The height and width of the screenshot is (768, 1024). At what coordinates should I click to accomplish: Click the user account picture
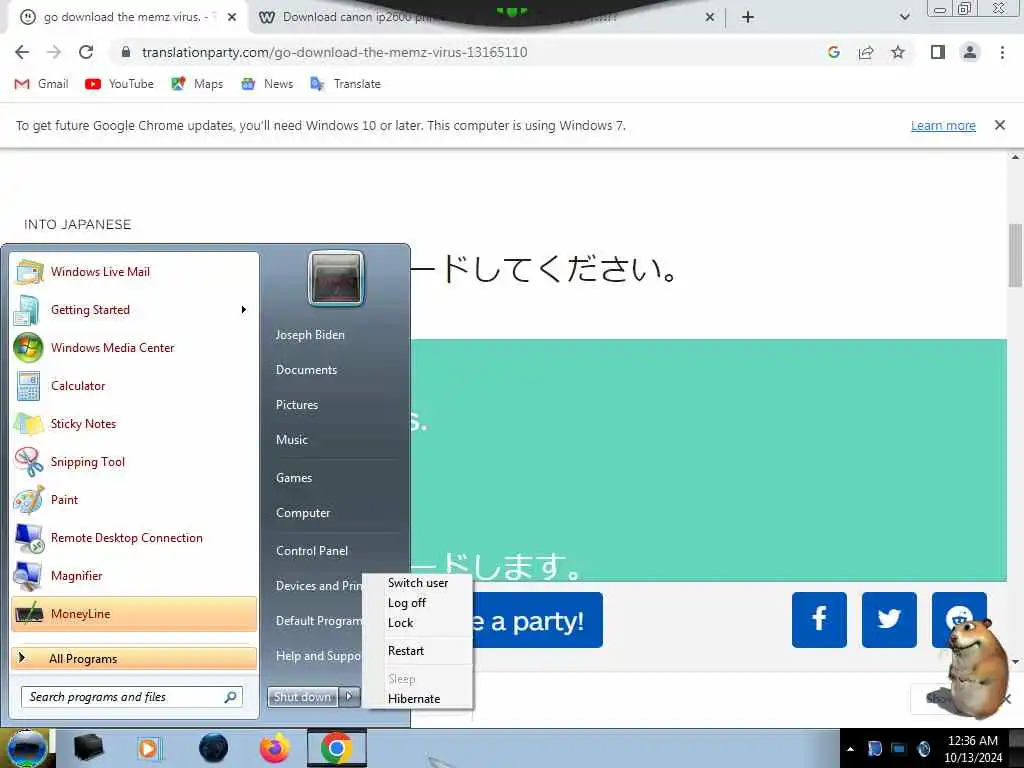(x=336, y=278)
